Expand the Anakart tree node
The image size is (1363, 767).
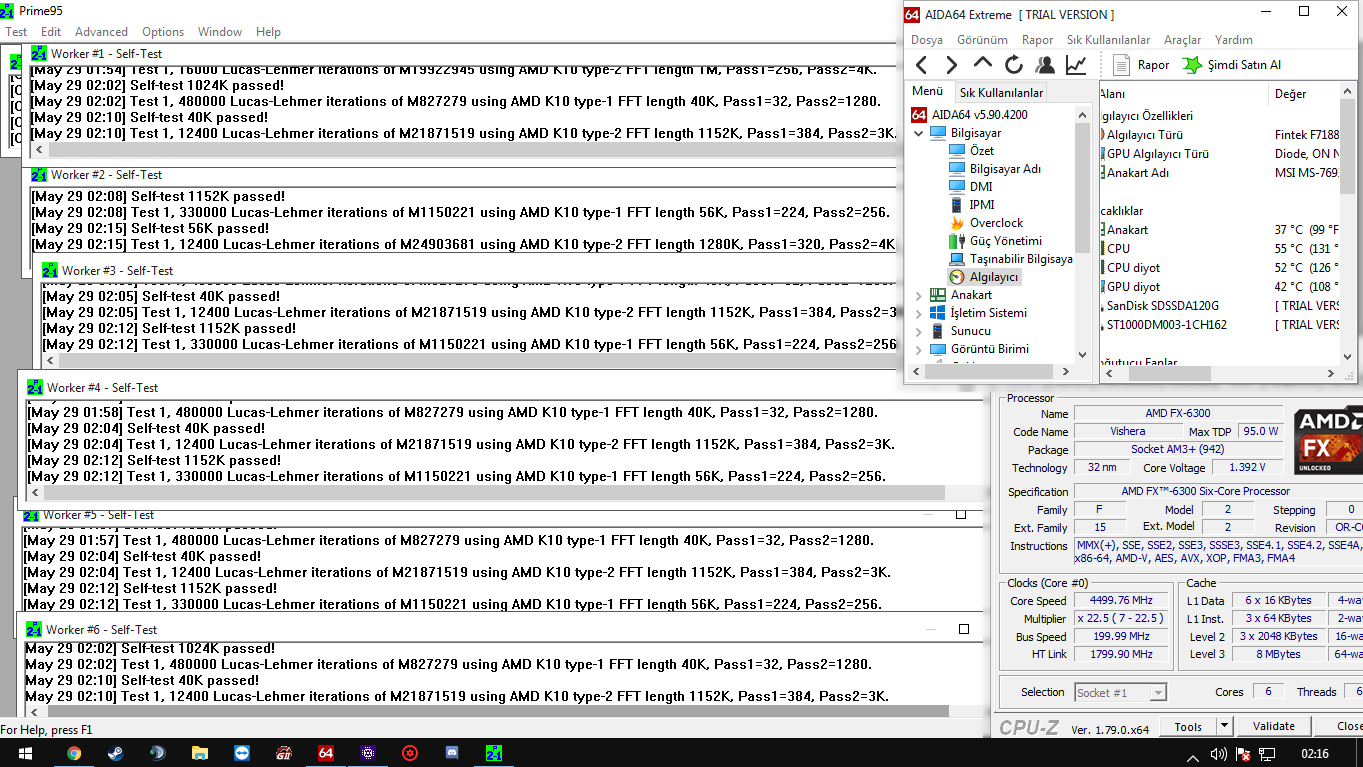[x=919, y=295]
